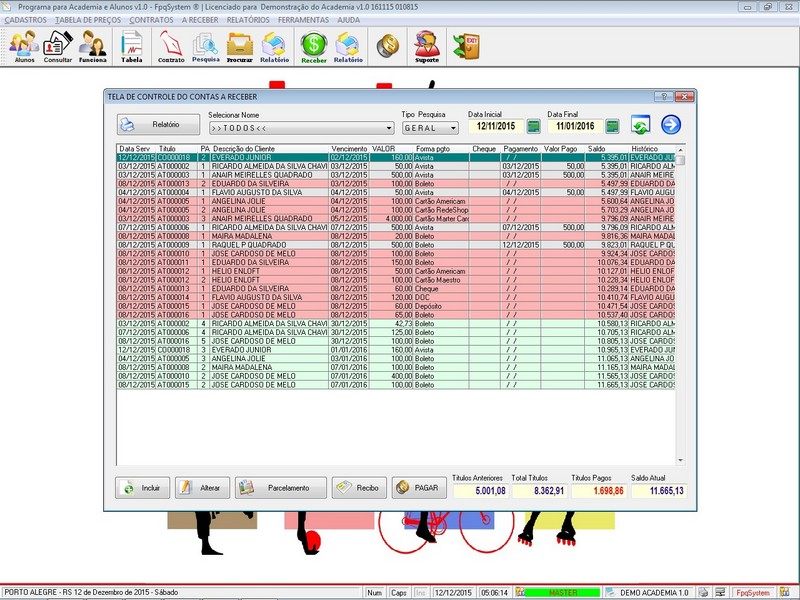Click the Data Final date field

click(x=575, y=127)
